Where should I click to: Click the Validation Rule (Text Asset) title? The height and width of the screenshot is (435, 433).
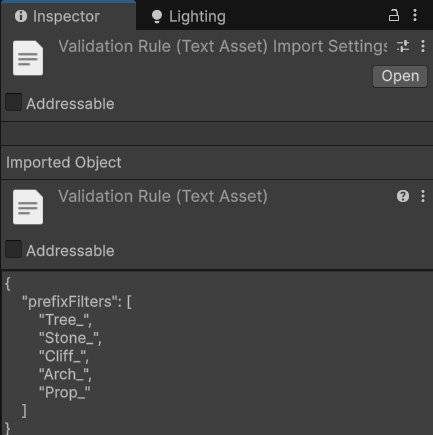(x=163, y=196)
